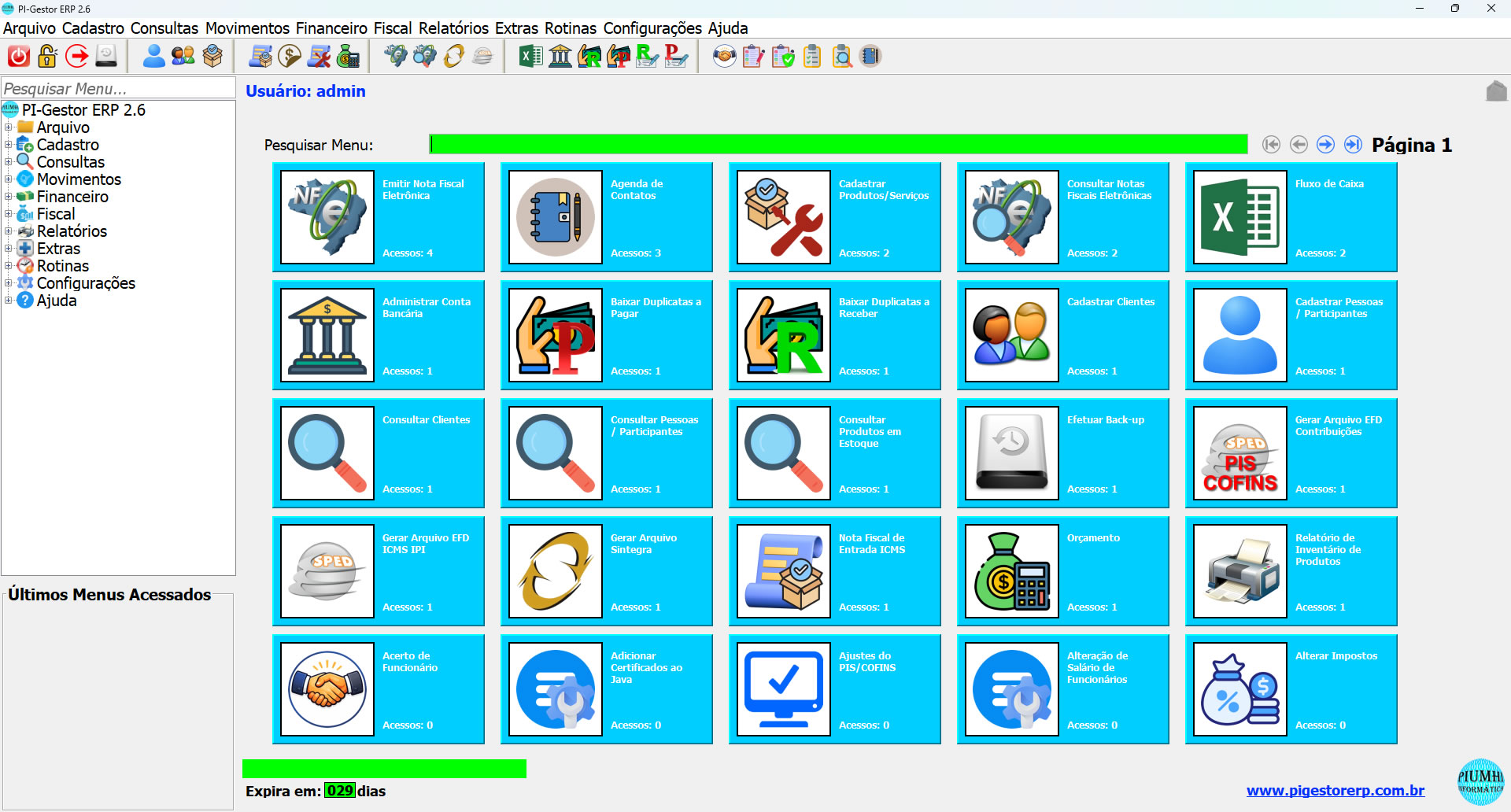The width and height of the screenshot is (1511, 812).
Task: Click the green Pesquisar Menu search bar
Action: (x=838, y=145)
